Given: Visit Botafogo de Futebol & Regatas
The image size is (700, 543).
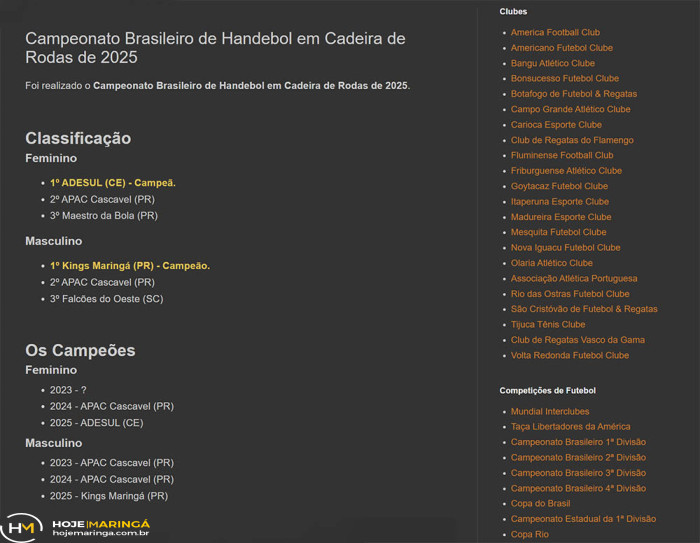Looking at the screenshot, I should click(574, 94).
